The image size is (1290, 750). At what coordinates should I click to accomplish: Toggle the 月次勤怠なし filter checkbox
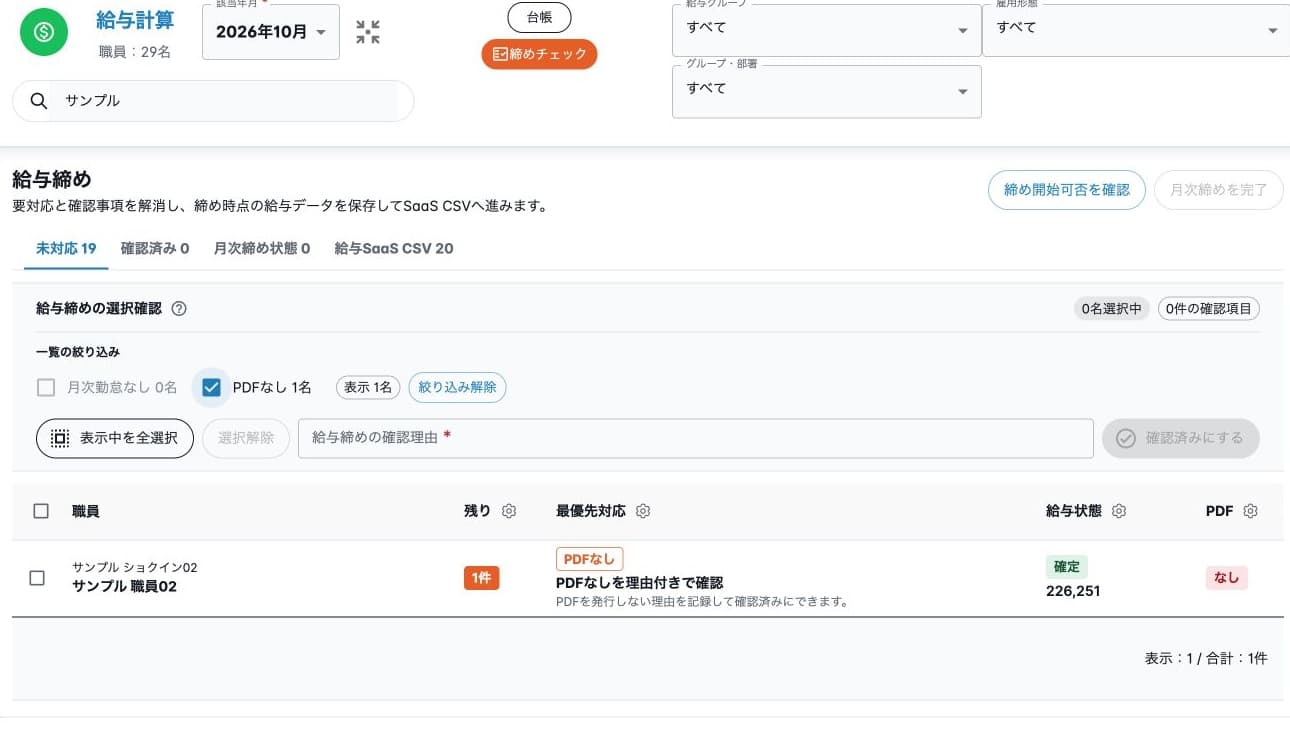pos(46,387)
